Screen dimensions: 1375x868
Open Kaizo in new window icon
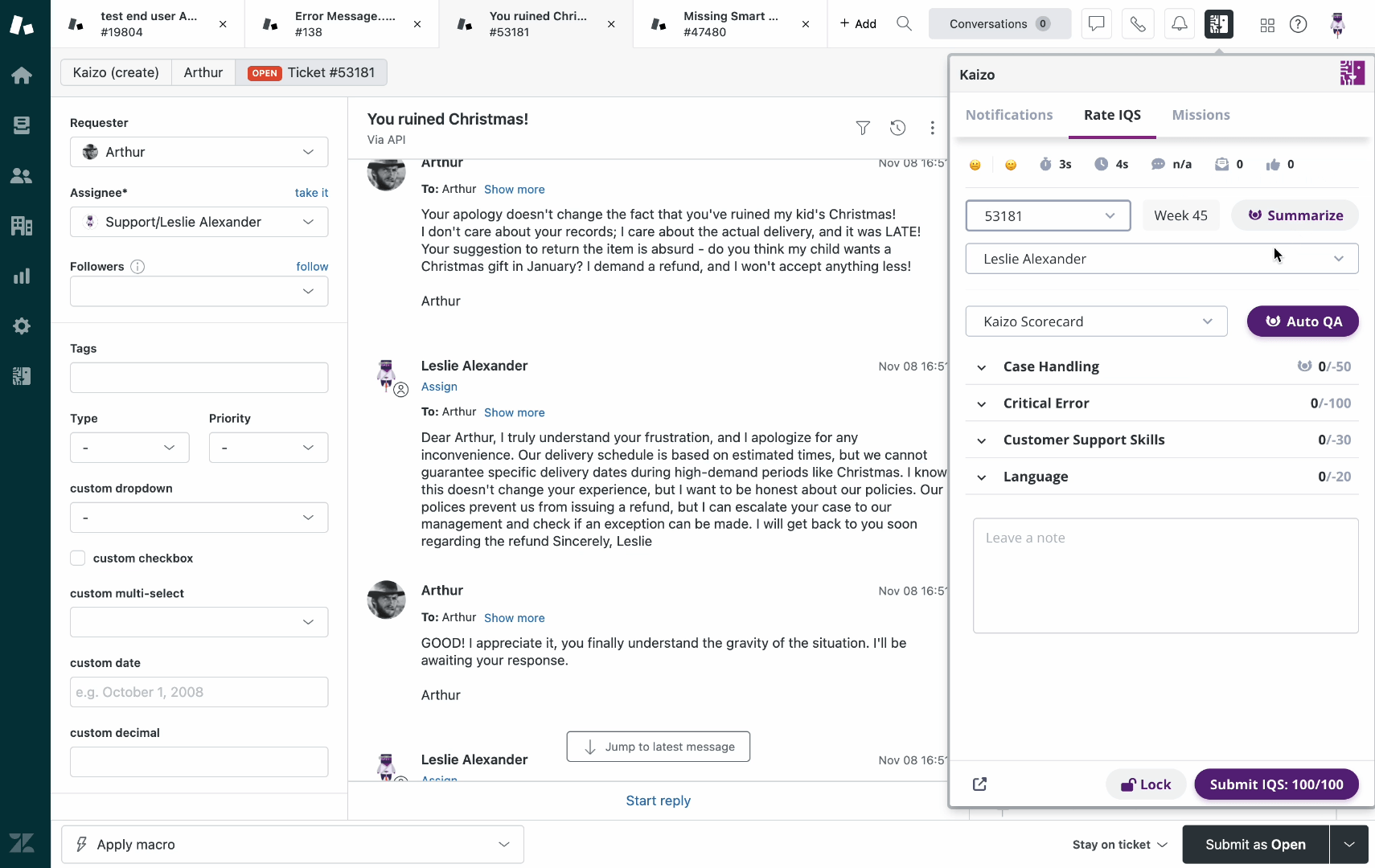979,784
